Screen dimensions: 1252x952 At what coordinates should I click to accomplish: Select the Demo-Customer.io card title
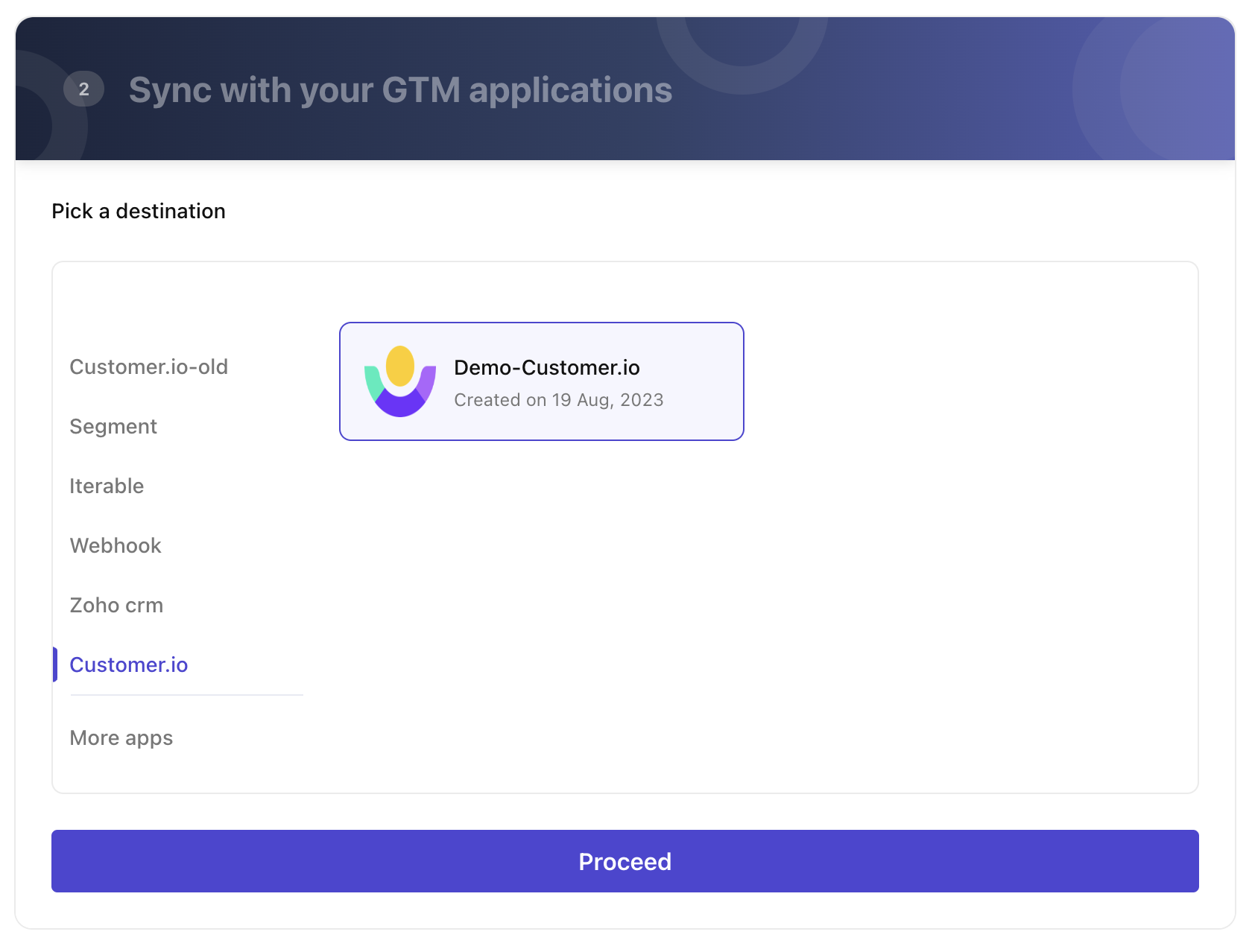point(546,367)
